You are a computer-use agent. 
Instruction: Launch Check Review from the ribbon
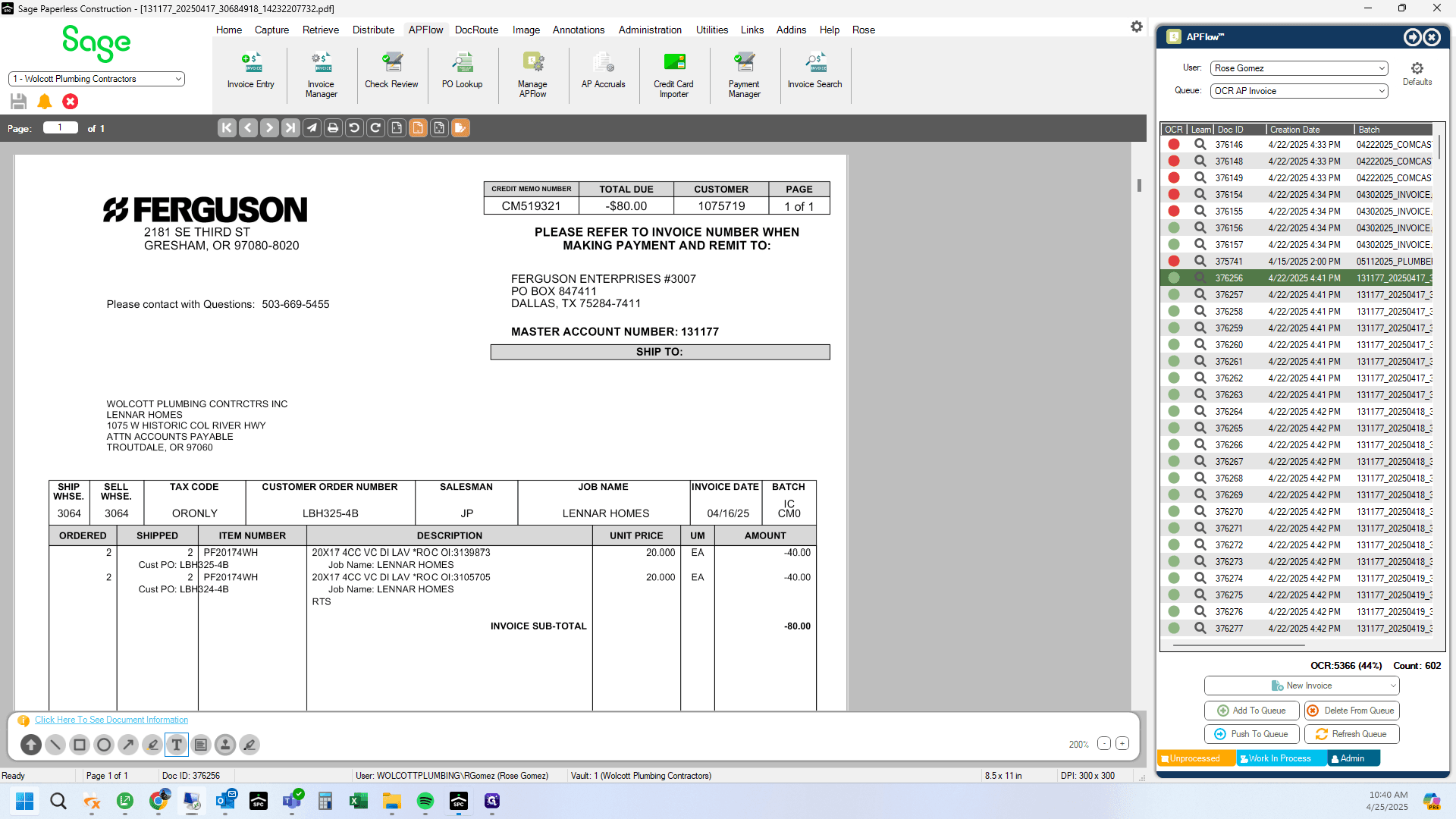391,71
